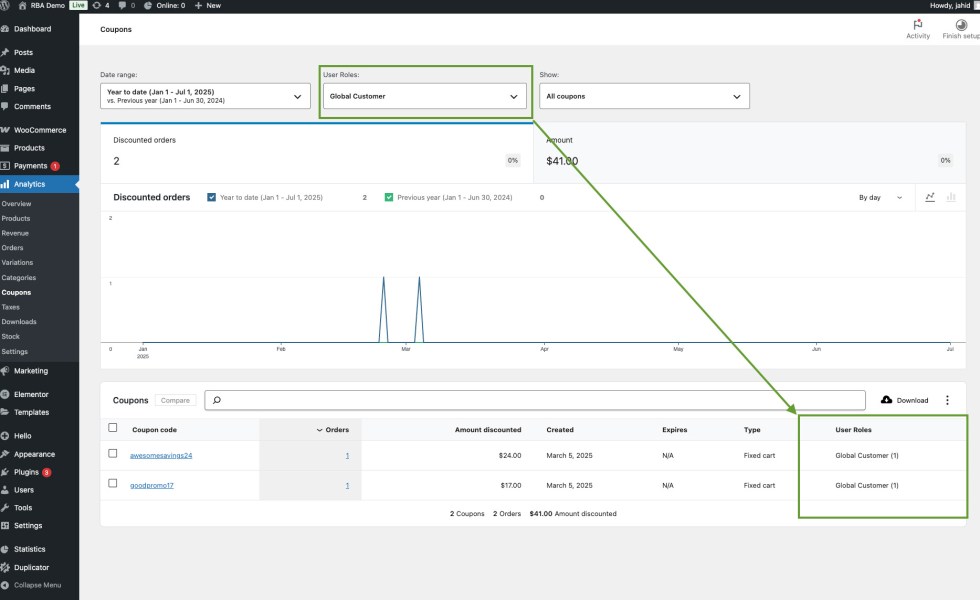Switch to line chart view icon
This screenshot has height=600, width=980.
point(930,197)
